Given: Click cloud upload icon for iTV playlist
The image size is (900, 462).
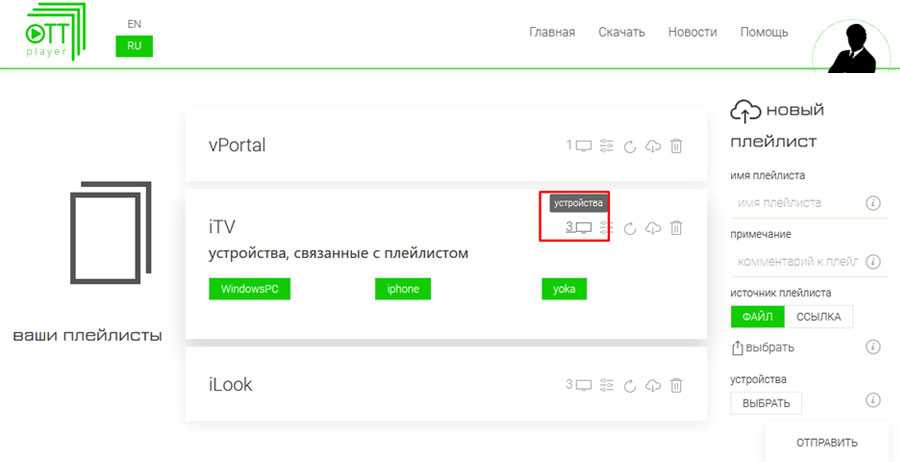Looking at the screenshot, I should coord(653,228).
